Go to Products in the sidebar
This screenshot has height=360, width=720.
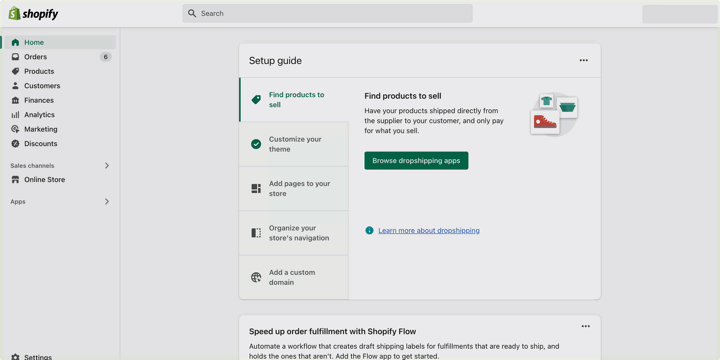(x=60, y=71)
